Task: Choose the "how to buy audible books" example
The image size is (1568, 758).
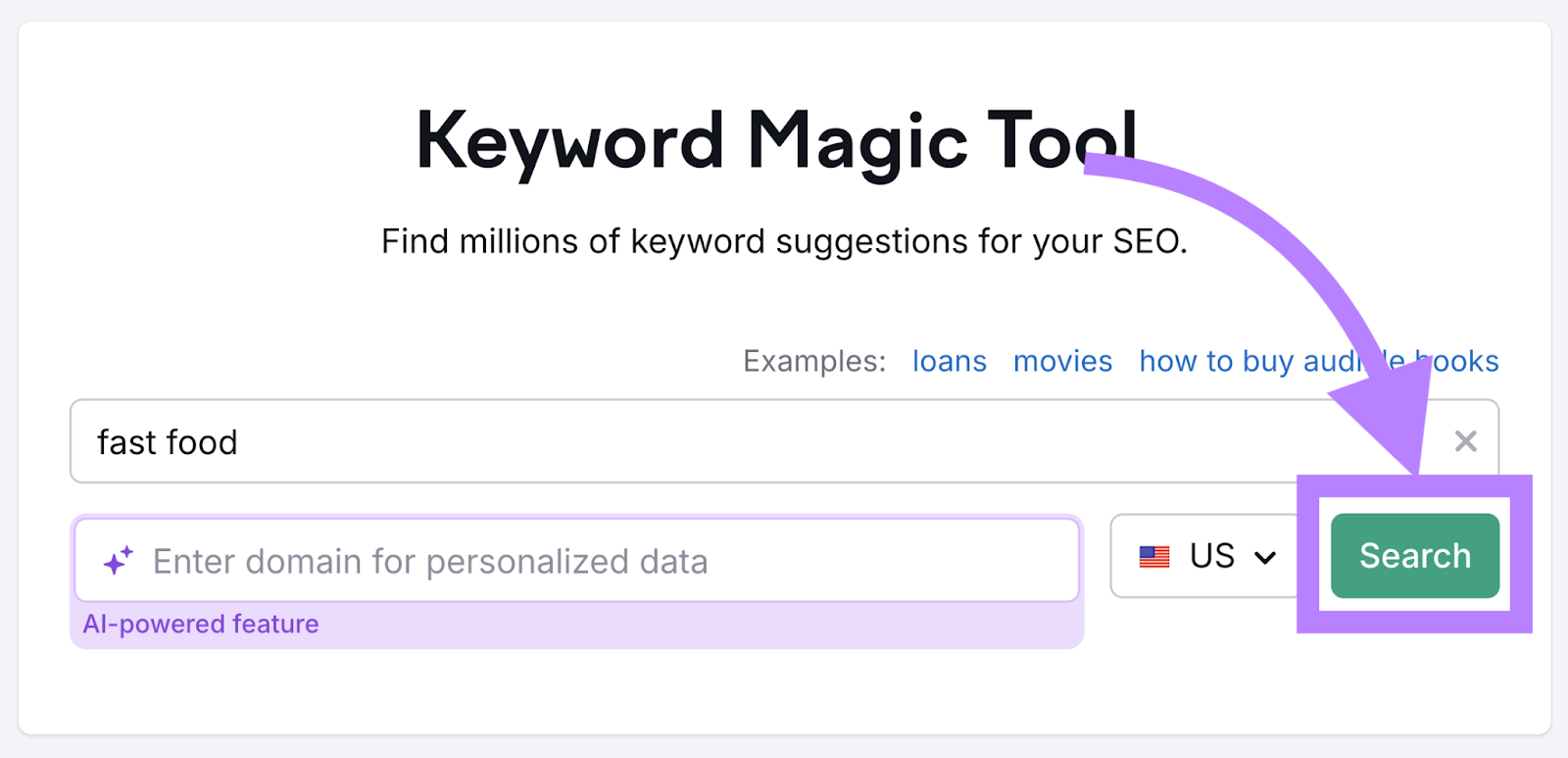Action: 1245,361
